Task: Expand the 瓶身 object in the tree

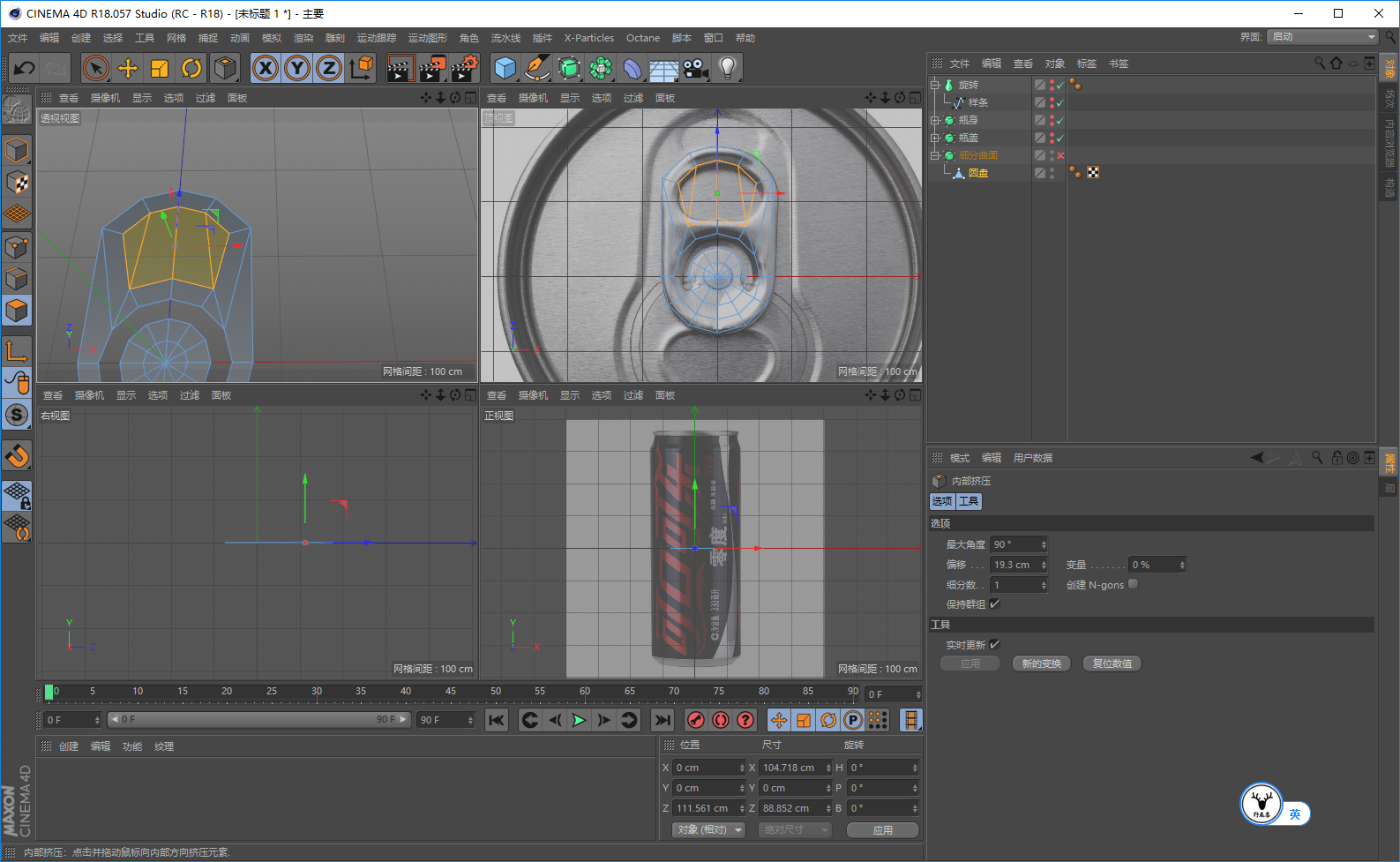Action: pos(935,120)
